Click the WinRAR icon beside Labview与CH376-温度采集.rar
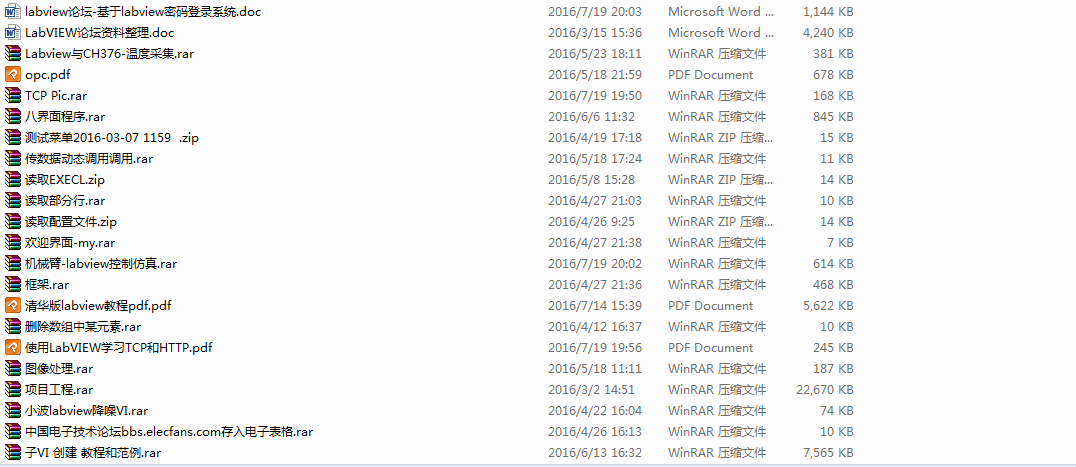The width and height of the screenshot is (1076, 467). coord(13,53)
